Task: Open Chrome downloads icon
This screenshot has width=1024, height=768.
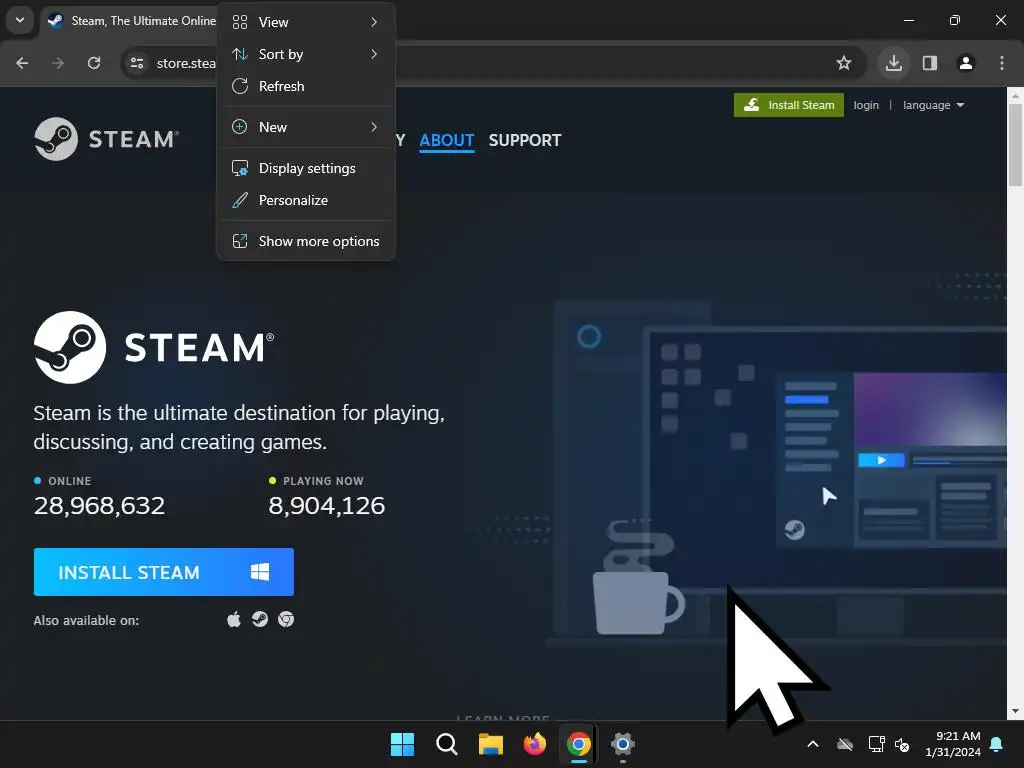Action: coord(893,63)
